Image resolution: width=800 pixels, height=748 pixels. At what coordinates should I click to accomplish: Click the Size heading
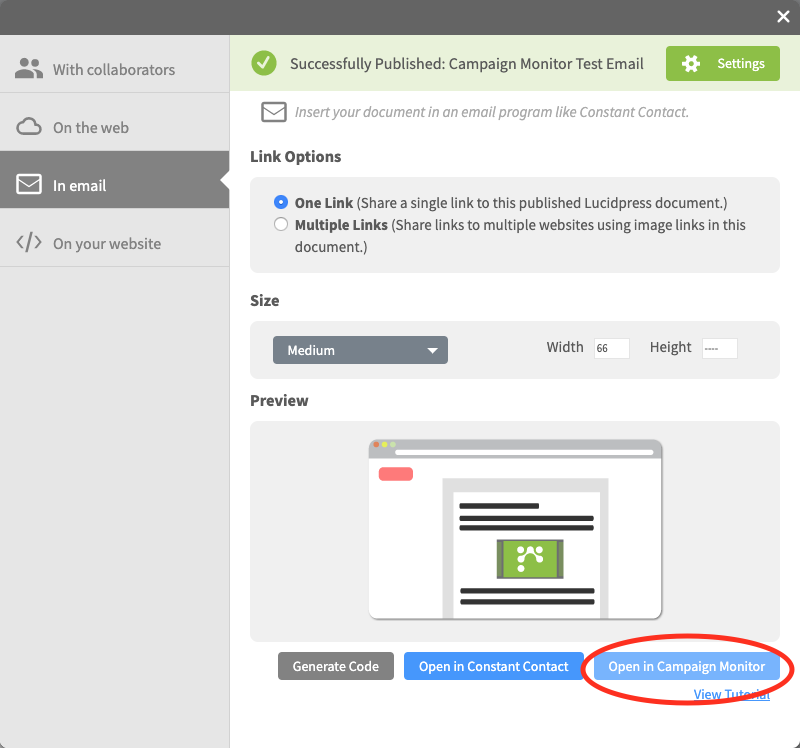264,301
